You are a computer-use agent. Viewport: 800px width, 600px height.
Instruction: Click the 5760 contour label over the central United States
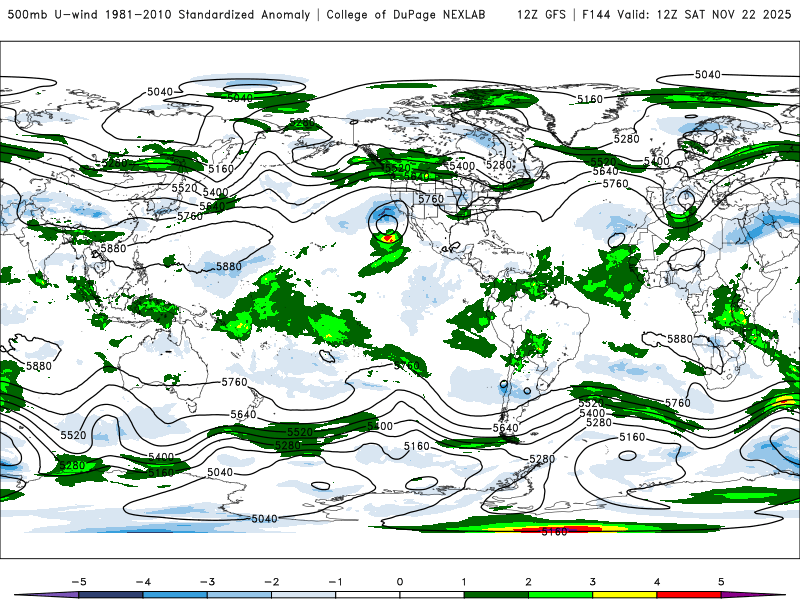(431, 199)
